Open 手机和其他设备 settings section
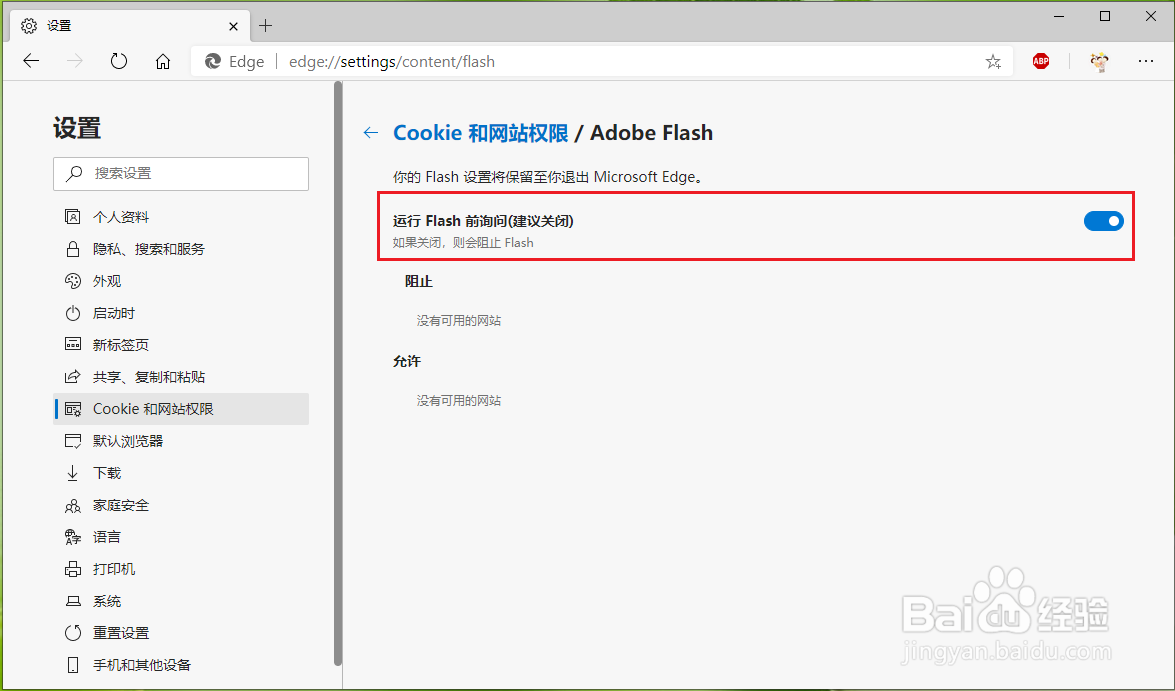The height and width of the screenshot is (691, 1175). pyautogui.click(x=181, y=665)
